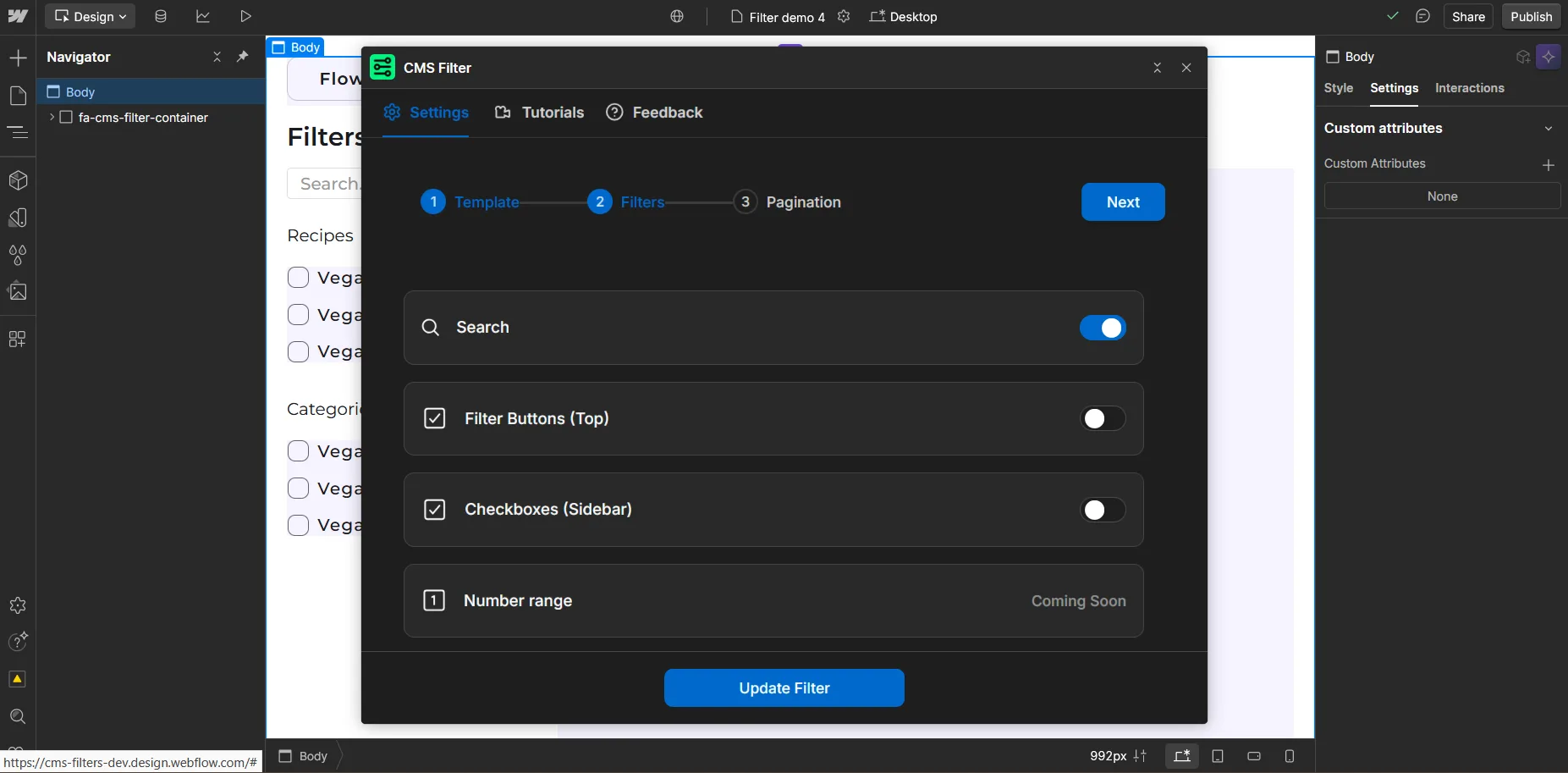The height and width of the screenshot is (773, 1568).
Task: Click the Body breadcrumb in bottom bar
Action: click(x=303, y=756)
